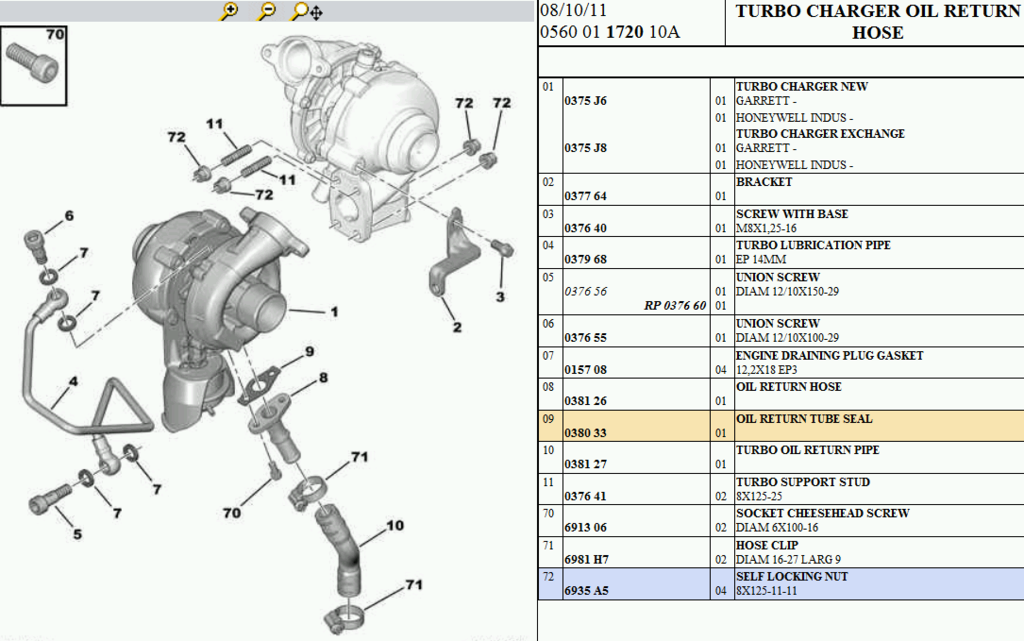Click callout number 3 beside the screw
This screenshot has height=641, width=1024.
[x=500, y=297]
